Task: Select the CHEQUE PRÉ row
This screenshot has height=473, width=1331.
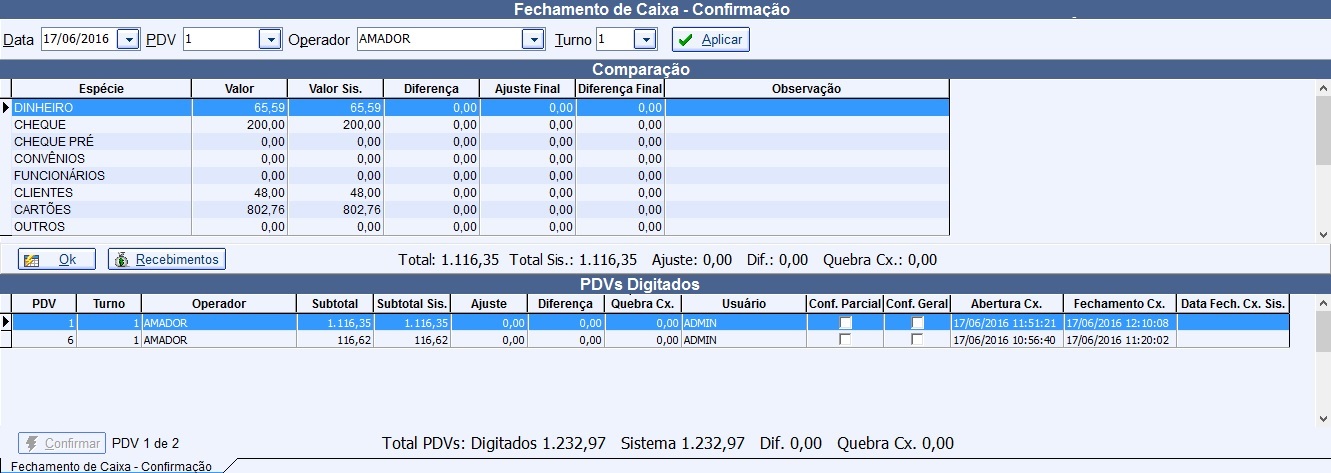Action: pos(480,142)
